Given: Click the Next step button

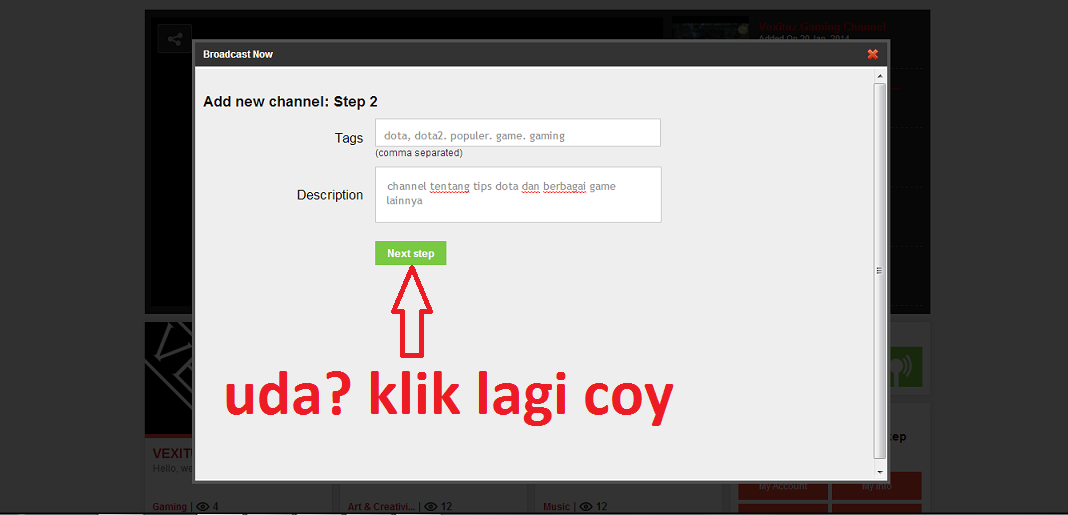Looking at the screenshot, I should click(x=410, y=253).
